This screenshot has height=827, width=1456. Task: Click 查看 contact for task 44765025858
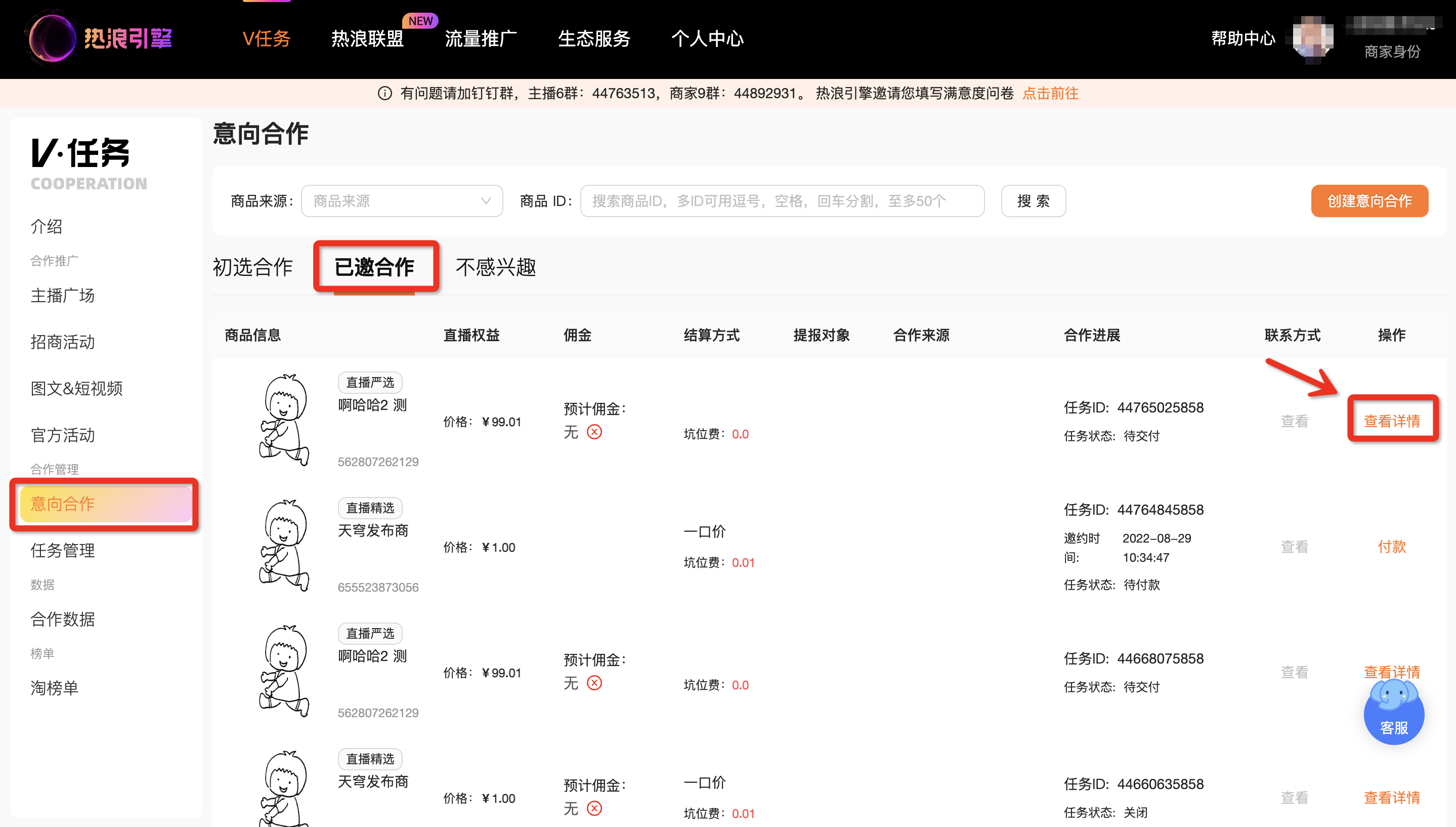tap(1295, 422)
